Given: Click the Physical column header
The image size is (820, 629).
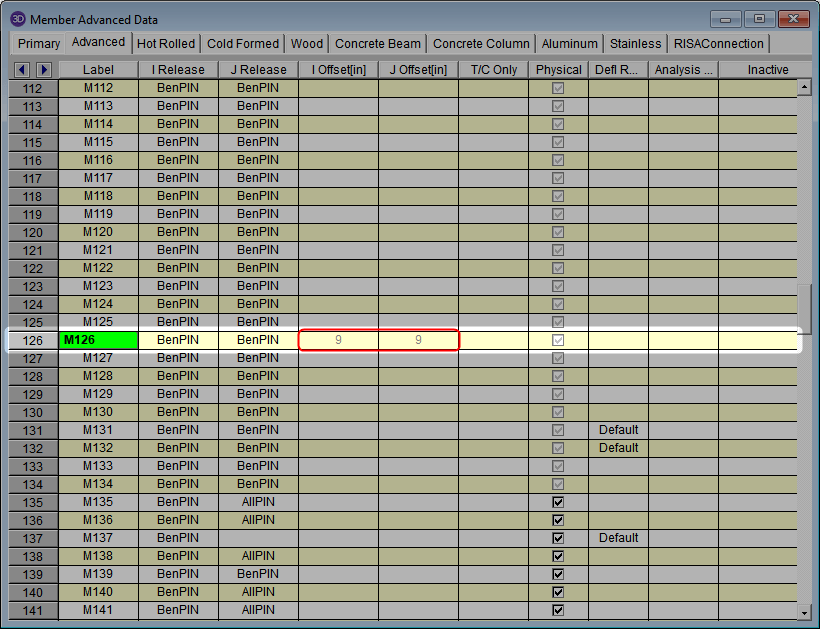Looking at the screenshot, I should (558, 70).
